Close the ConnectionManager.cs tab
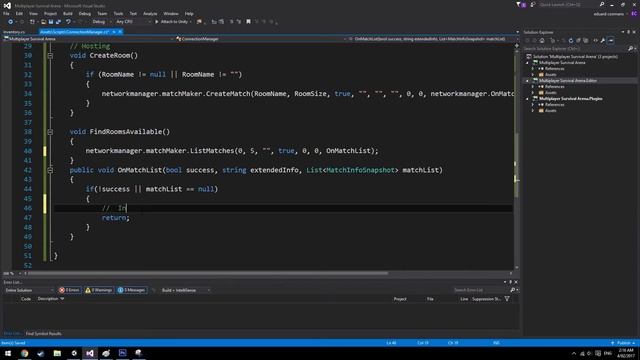Screen dimensions: 640x360 (x=120, y=32)
